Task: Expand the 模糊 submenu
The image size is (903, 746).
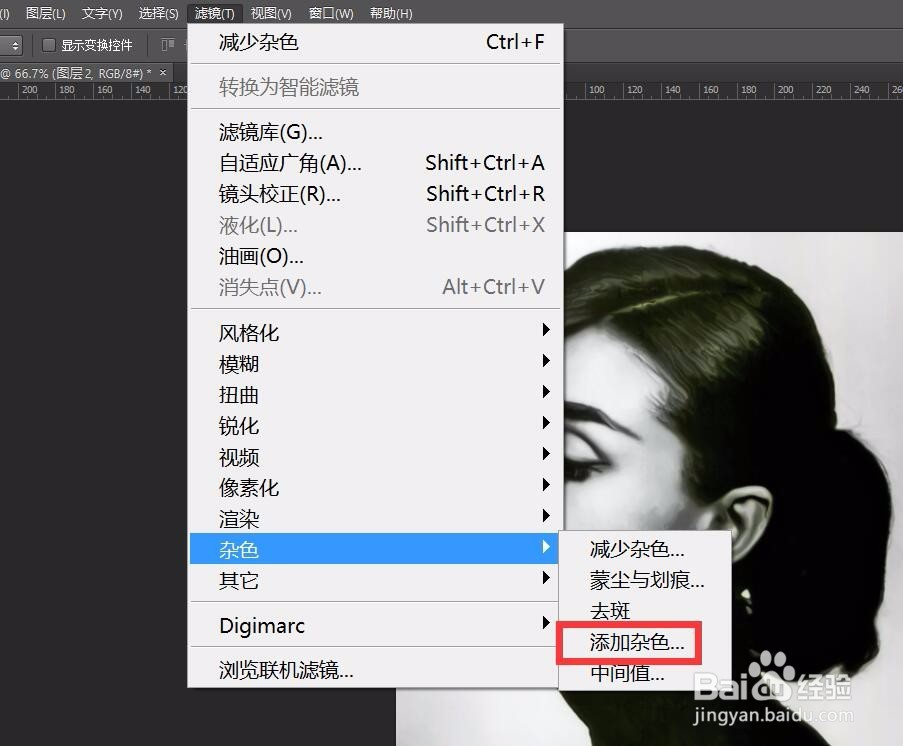Action: (x=376, y=363)
